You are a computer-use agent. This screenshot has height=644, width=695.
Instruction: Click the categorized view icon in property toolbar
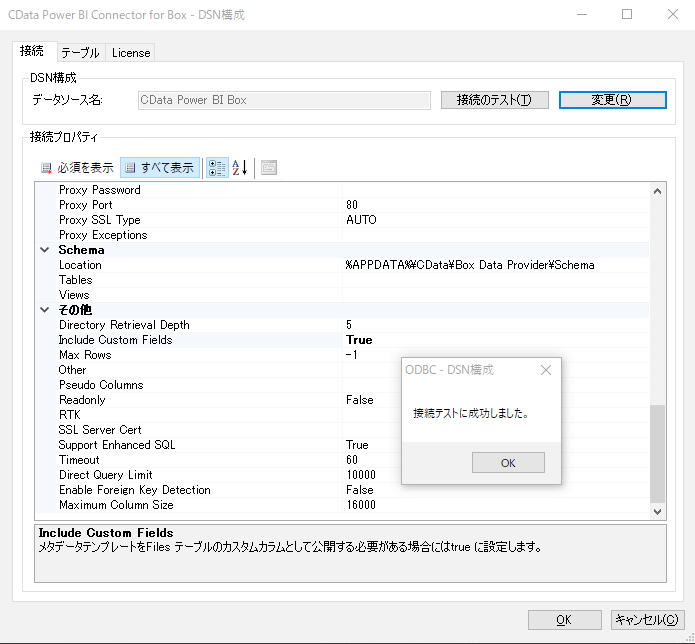click(x=217, y=168)
